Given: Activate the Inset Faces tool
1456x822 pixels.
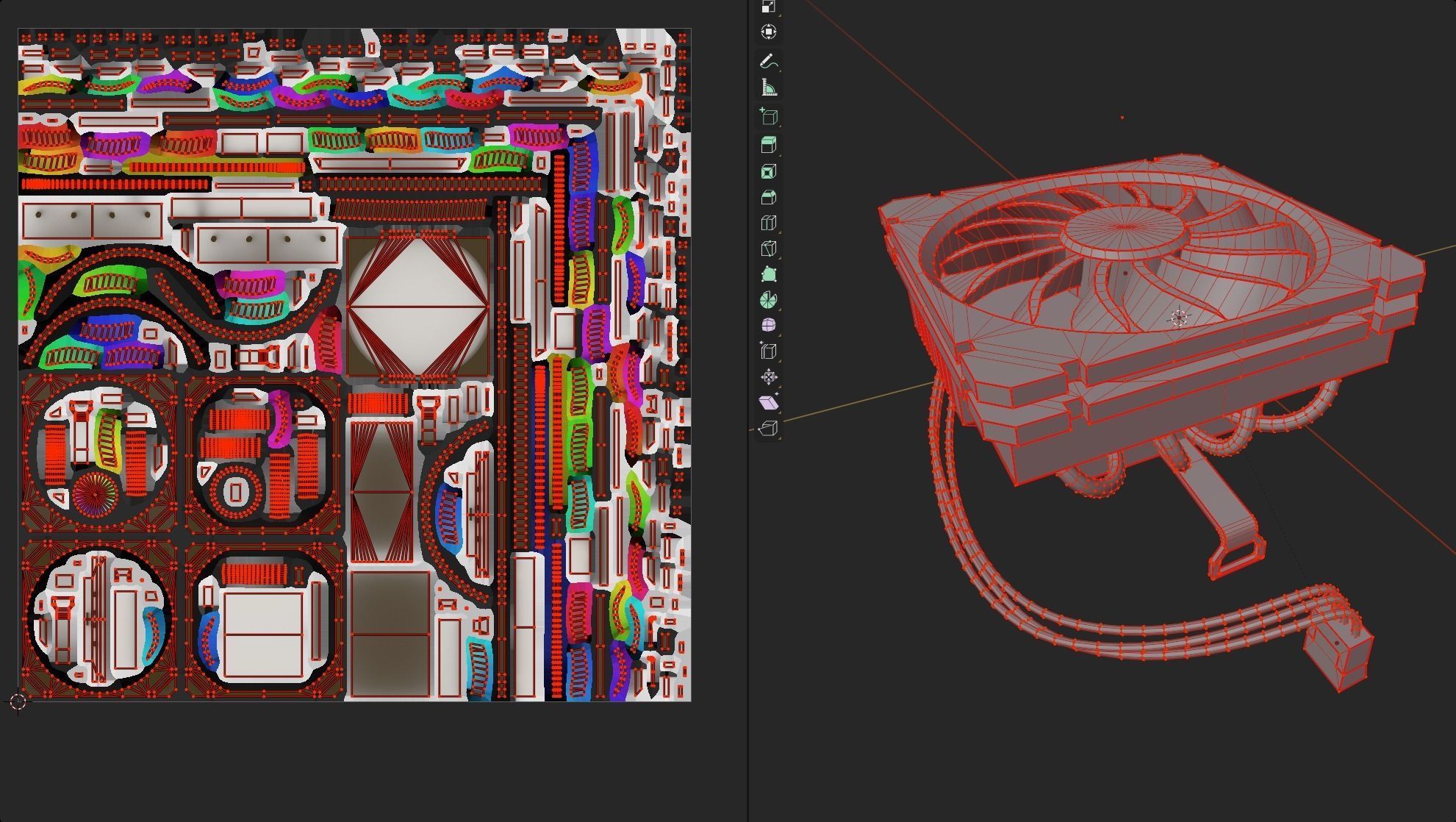Looking at the screenshot, I should pos(768,171).
